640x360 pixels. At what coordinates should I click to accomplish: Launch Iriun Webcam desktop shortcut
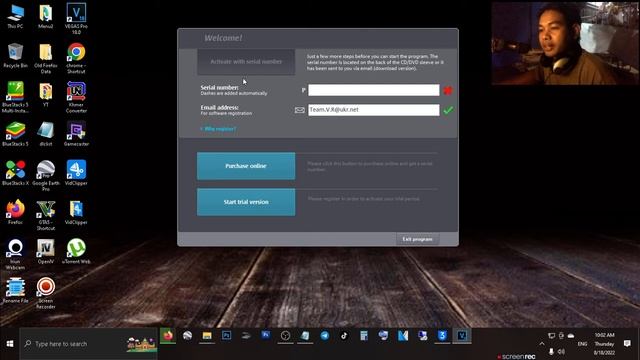point(15,254)
